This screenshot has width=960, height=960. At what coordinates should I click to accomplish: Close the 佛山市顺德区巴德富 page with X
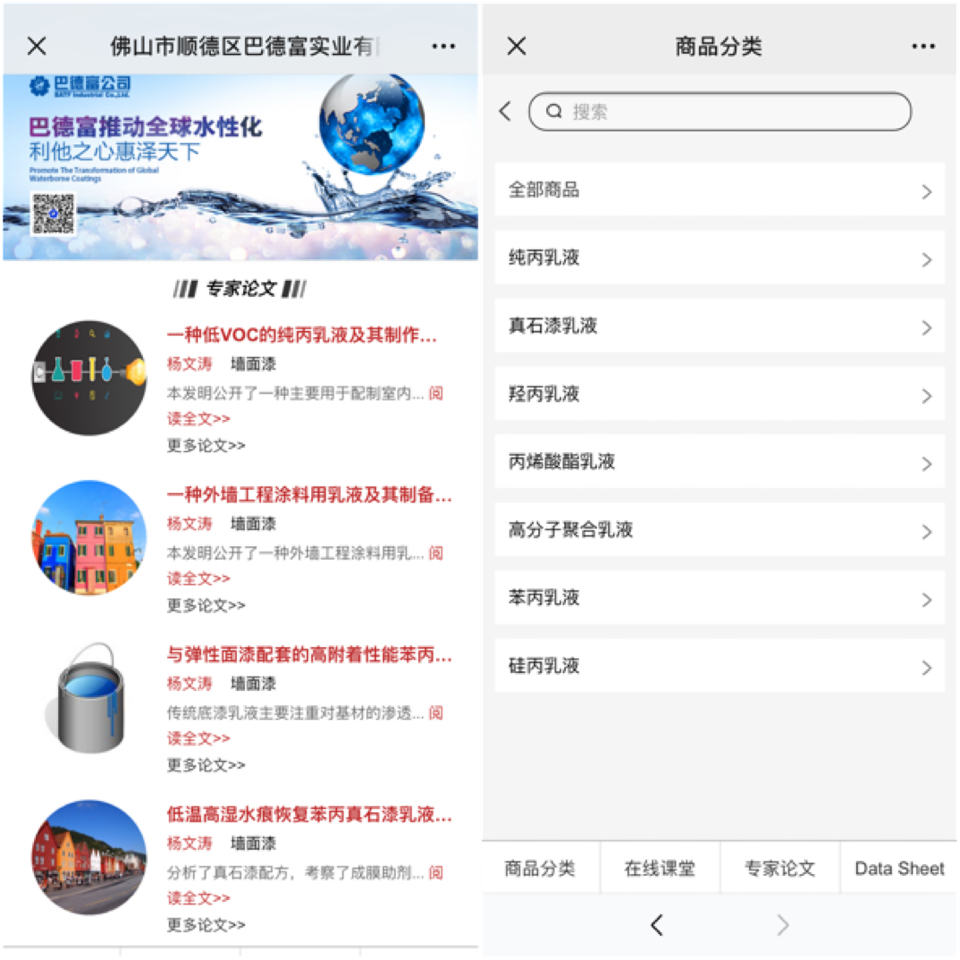(x=37, y=46)
